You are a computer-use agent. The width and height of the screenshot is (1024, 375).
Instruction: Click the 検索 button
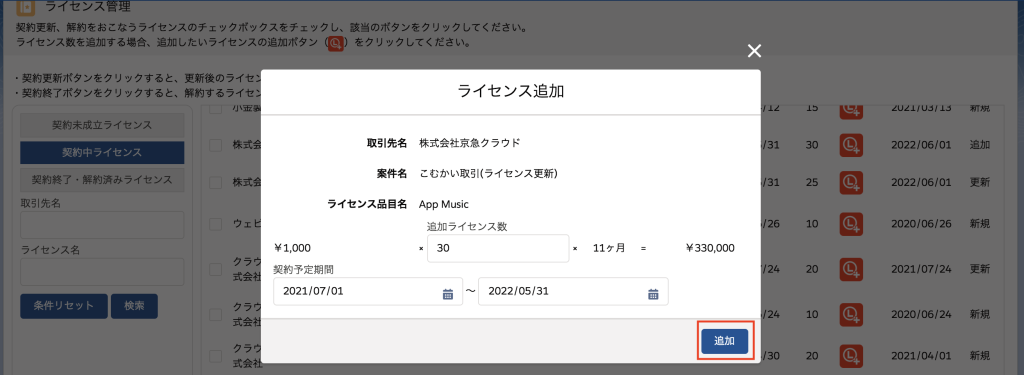tap(135, 306)
